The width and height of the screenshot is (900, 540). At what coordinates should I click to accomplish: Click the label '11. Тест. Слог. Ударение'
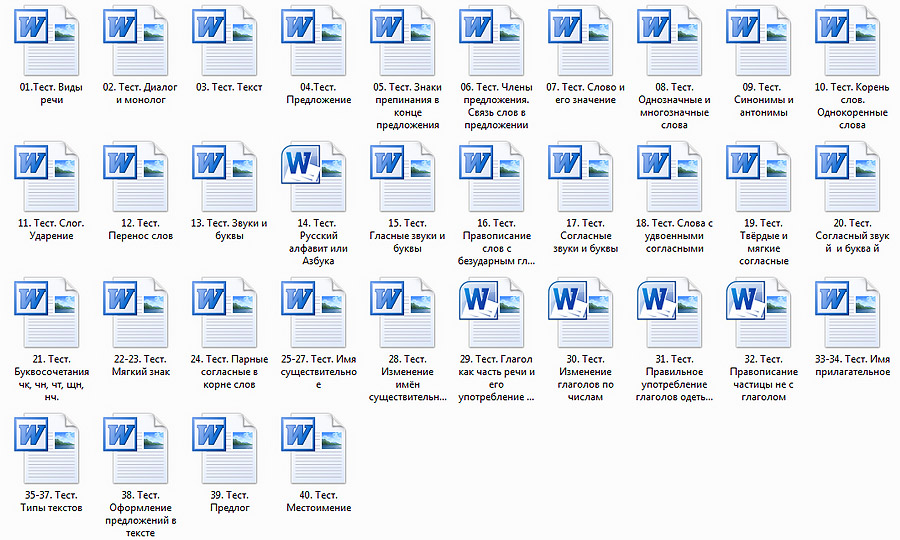click(x=51, y=230)
